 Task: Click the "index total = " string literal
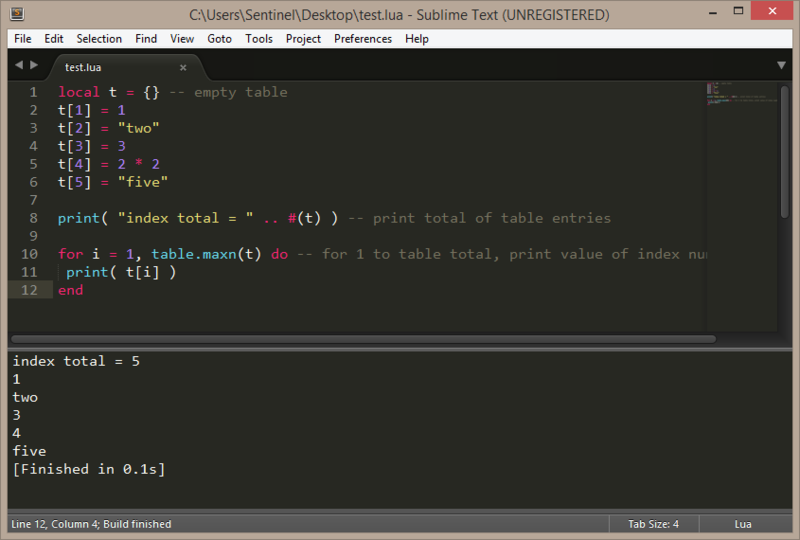[x=185, y=218]
